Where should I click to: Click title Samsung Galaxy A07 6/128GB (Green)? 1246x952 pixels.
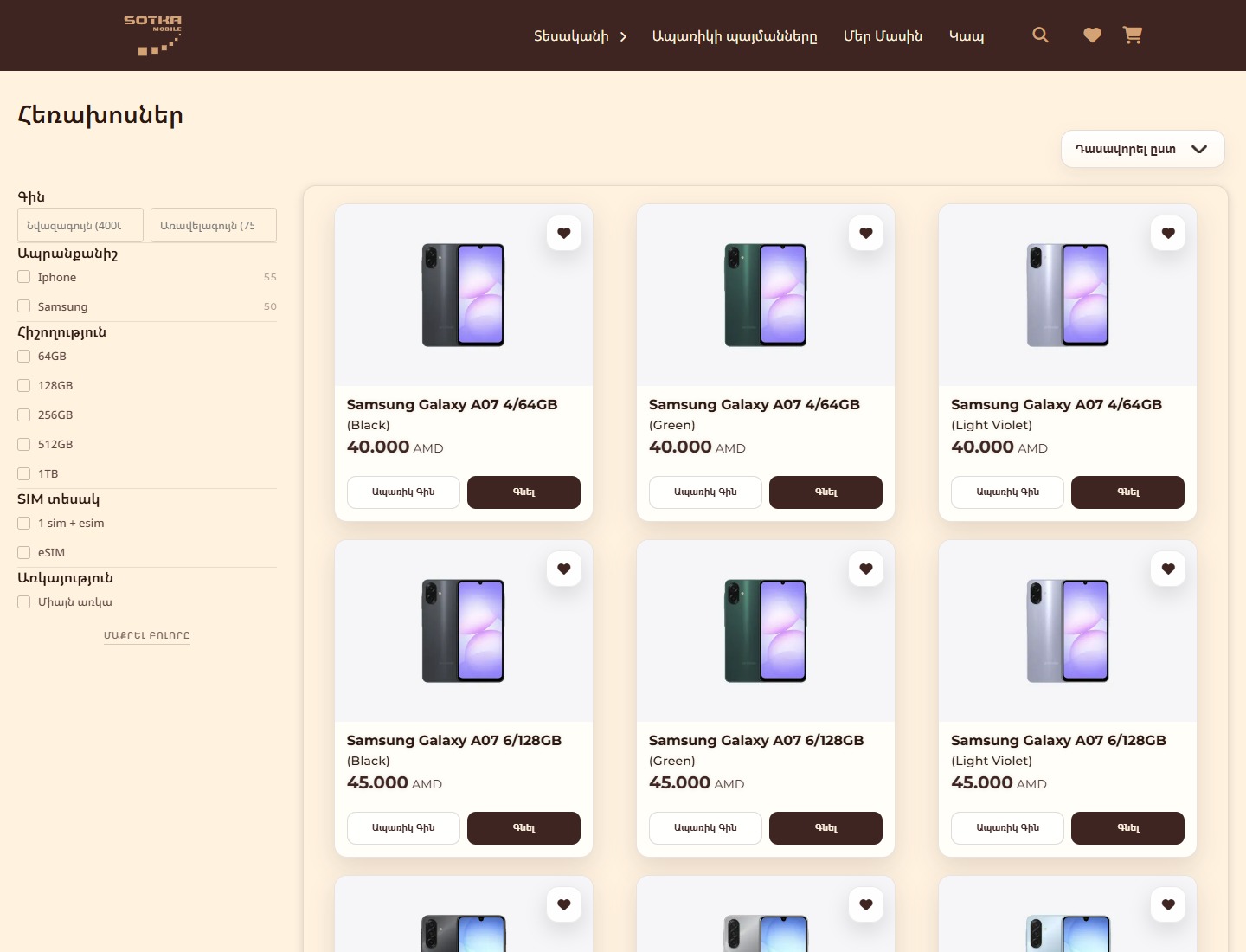pos(756,749)
